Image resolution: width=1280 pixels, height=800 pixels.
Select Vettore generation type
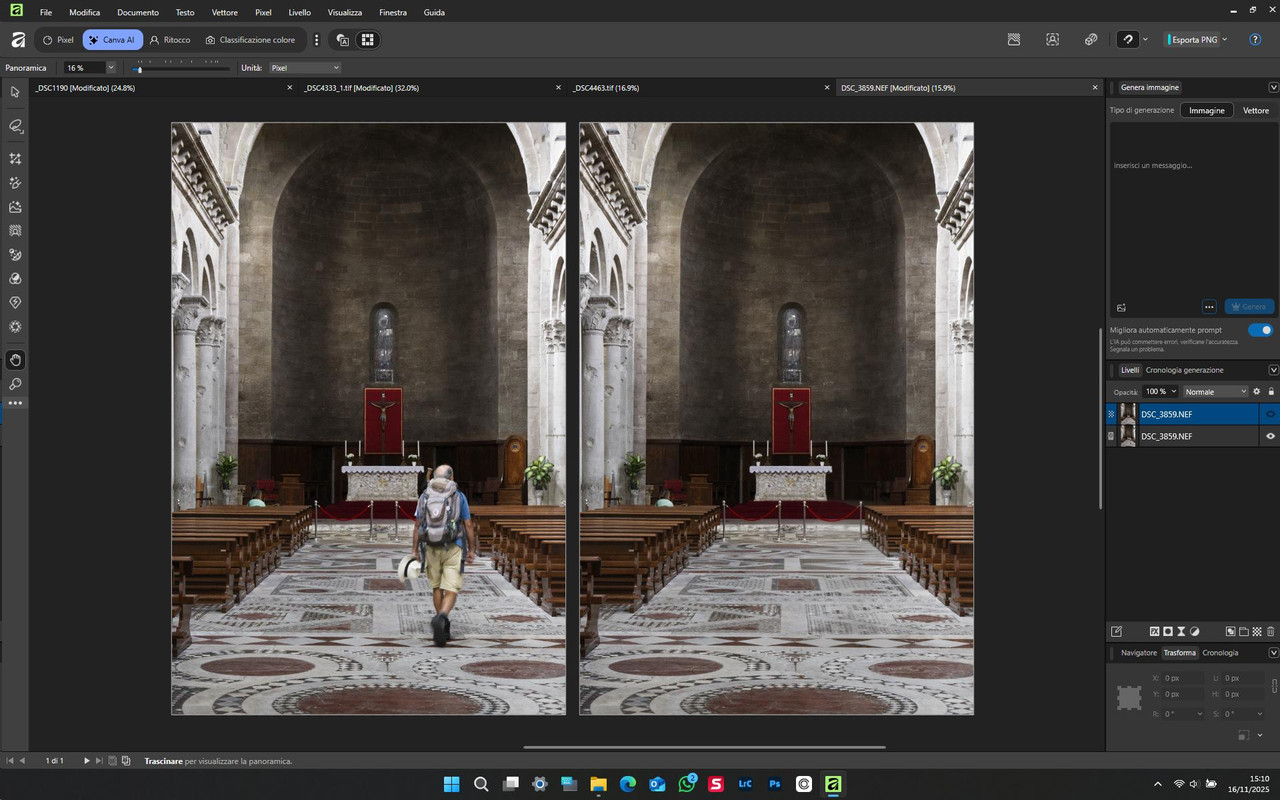click(1255, 111)
